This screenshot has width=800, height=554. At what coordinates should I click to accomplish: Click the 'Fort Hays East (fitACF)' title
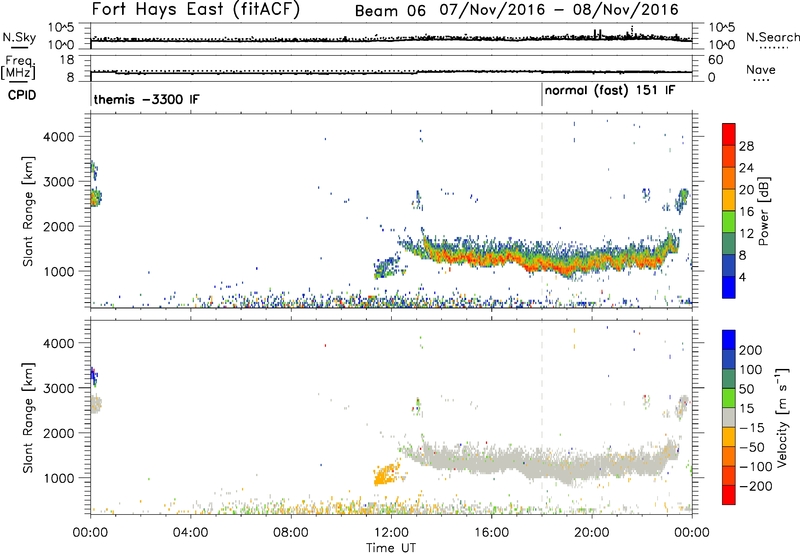click(195, 9)
